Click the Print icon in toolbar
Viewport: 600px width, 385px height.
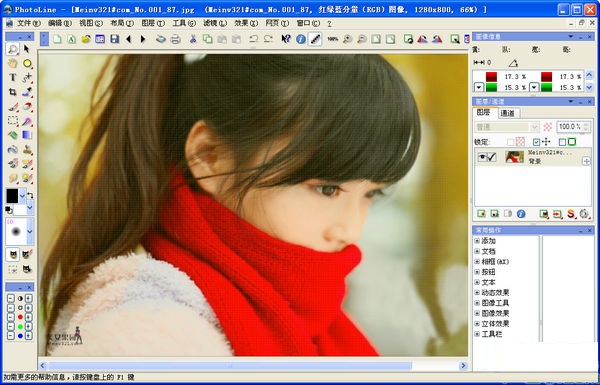tap(175, 39)
